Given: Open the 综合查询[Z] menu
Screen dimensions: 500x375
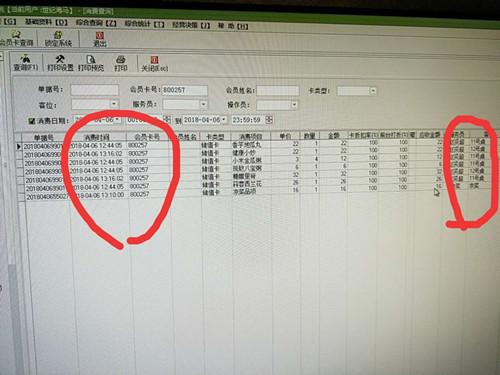Looking at the screenshot, I should (96, 23).
